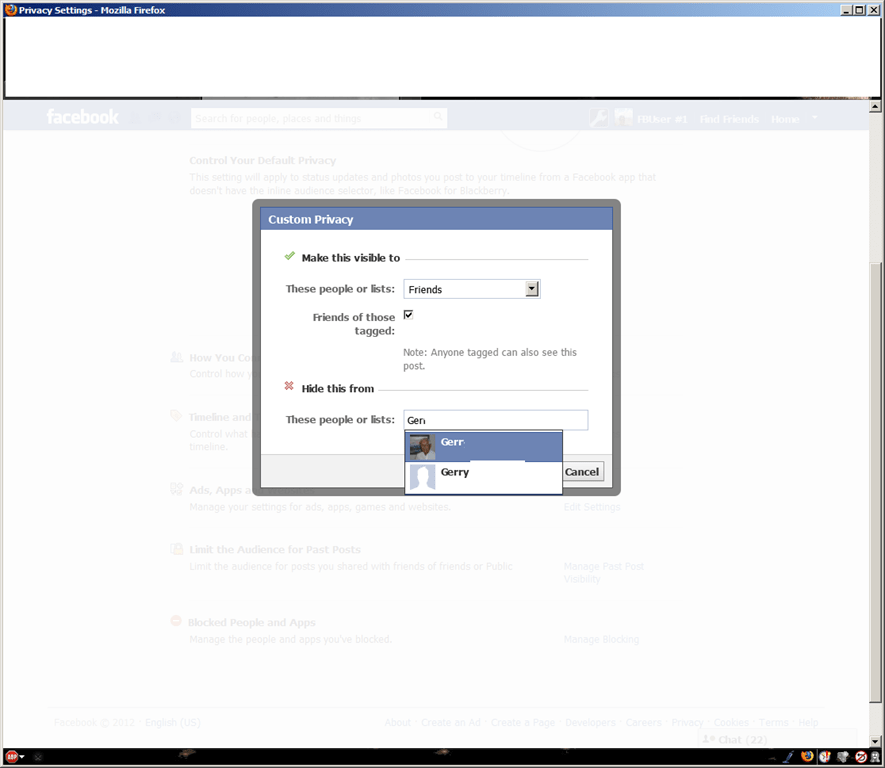Image resolution: width=885 pixels, height=768 pixels.
Task: Click the How You Connect section icon
Action: tap(176, 357)
